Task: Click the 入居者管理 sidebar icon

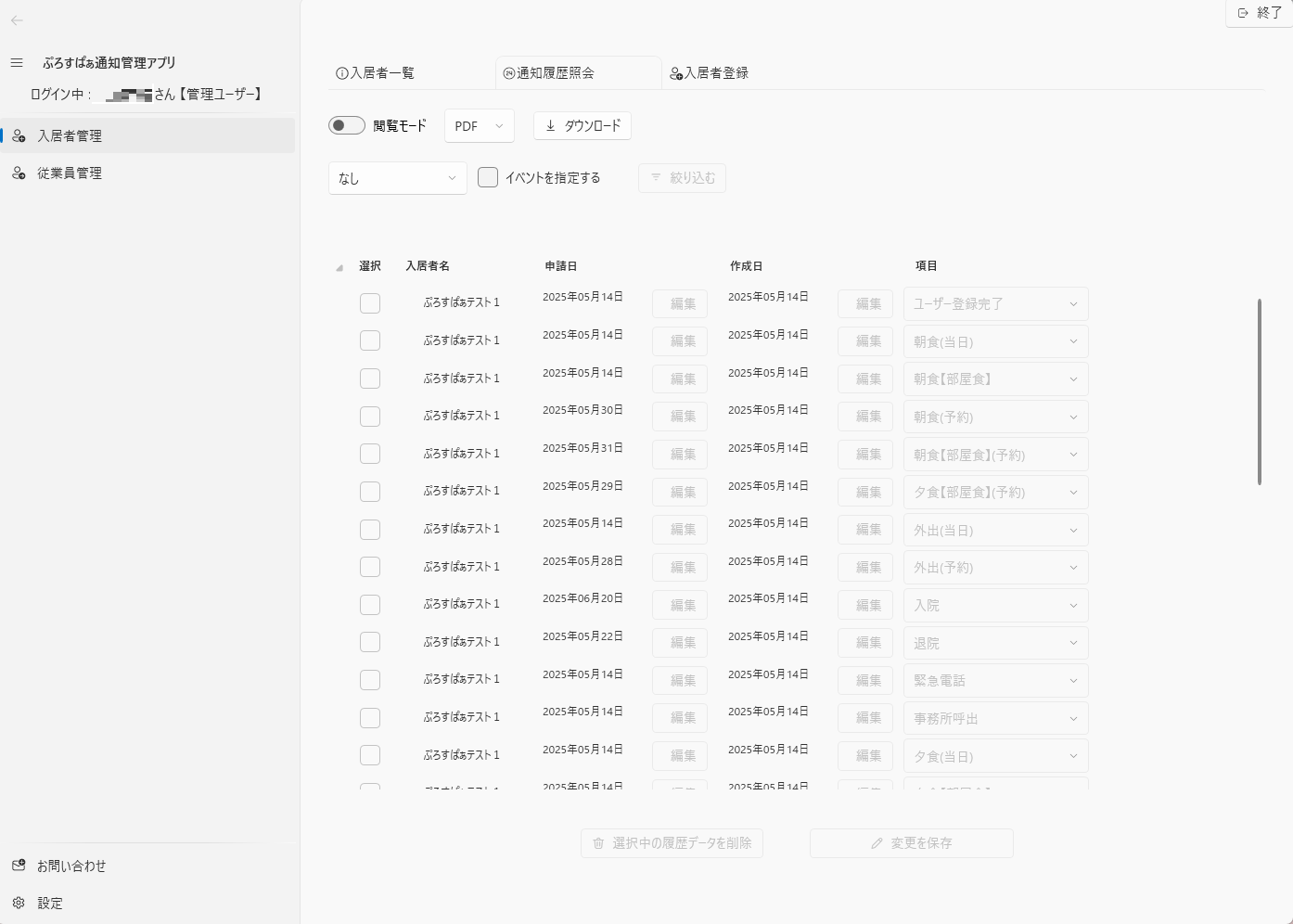Action: tap(19, 136)
